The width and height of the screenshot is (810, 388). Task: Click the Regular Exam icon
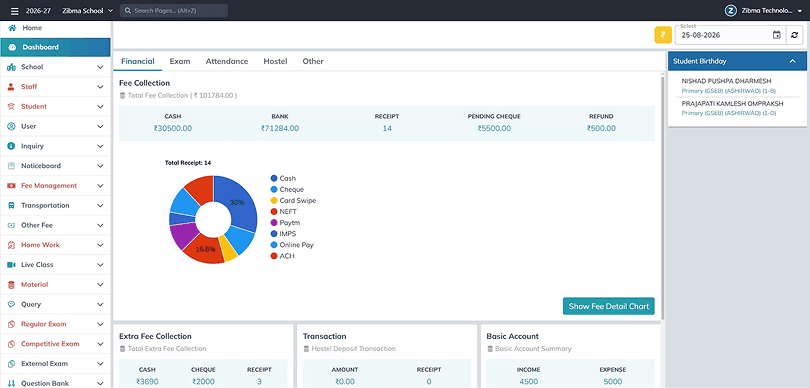pyautogui.click(x=11, y=324)
